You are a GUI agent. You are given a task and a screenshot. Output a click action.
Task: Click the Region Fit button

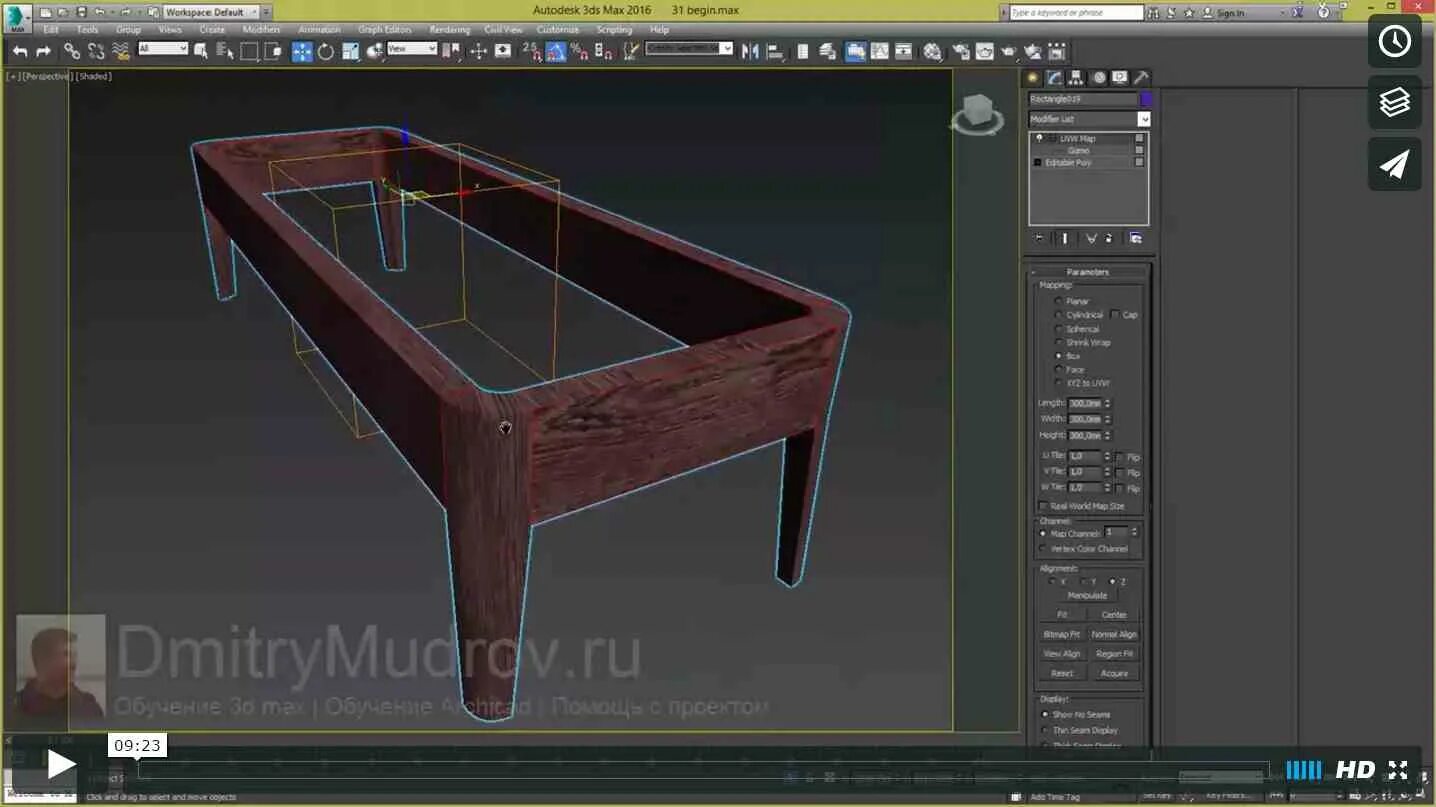1114,654
